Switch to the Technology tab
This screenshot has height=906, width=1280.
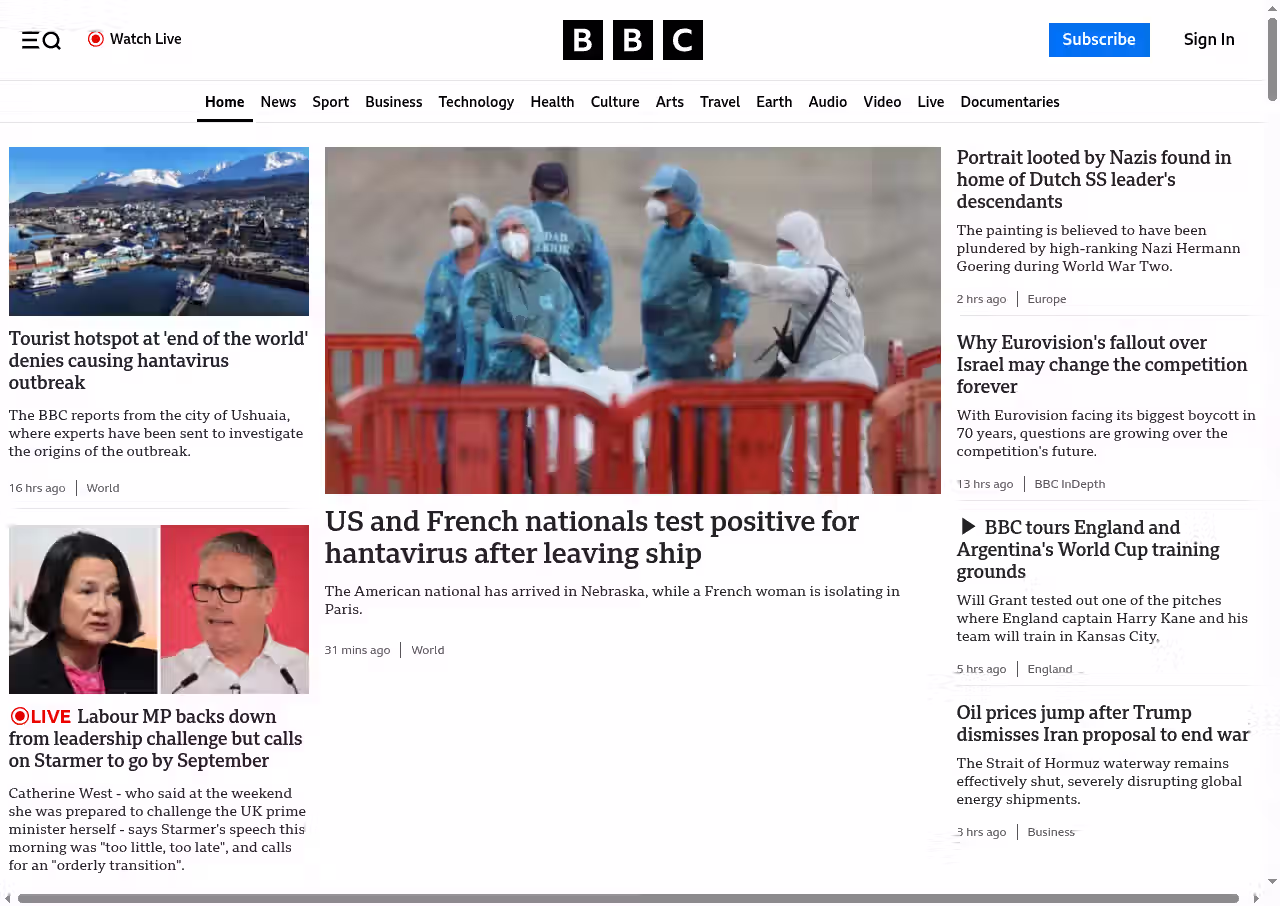476,102
